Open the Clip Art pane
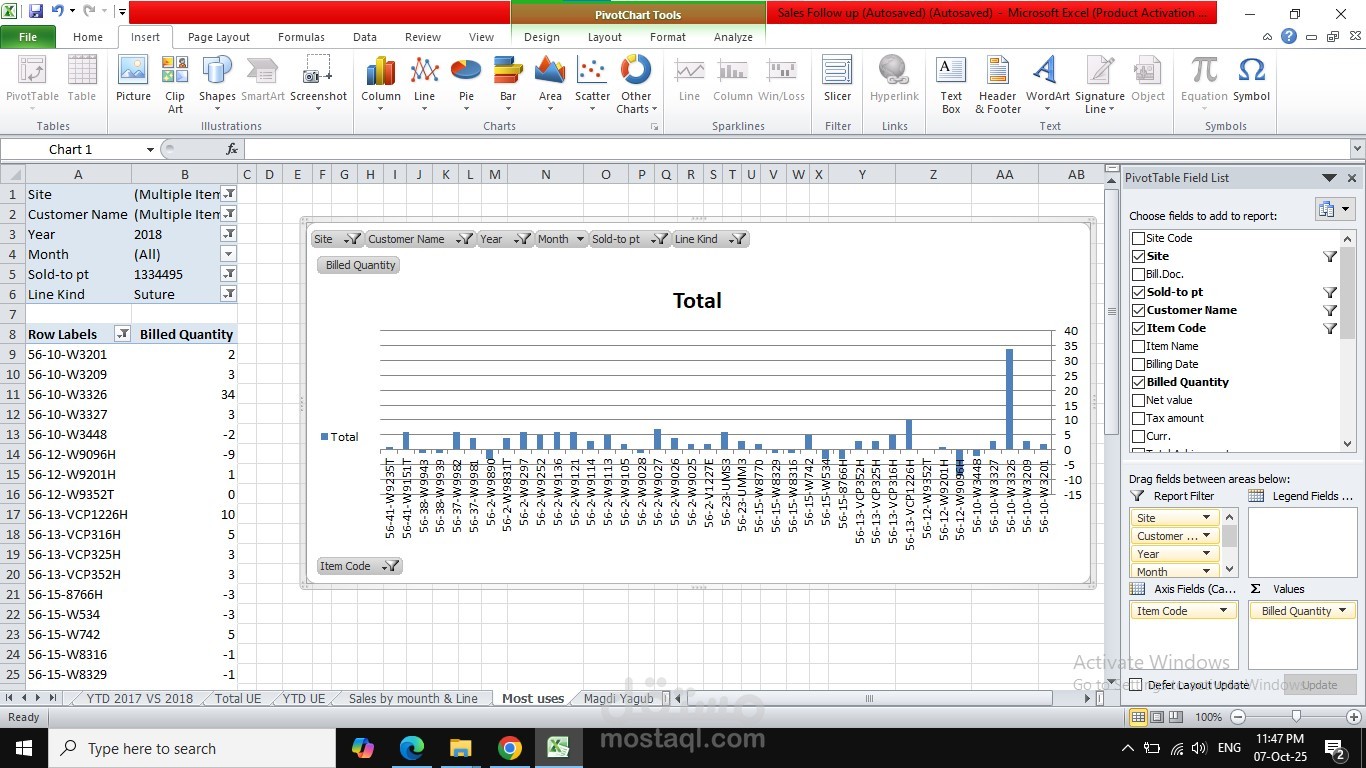This screenshot has height=768, width=1366. (175, 85)
